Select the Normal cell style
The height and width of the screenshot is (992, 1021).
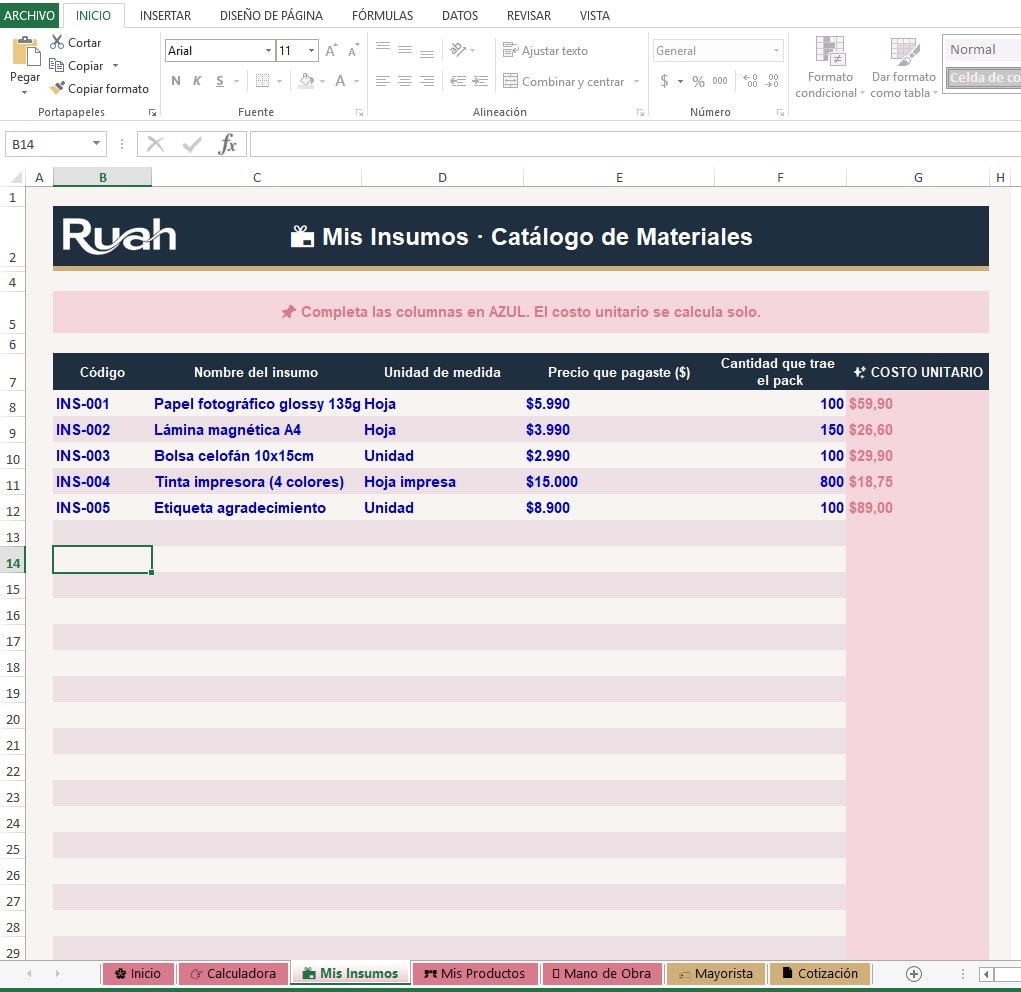click(x=983, y=50)
